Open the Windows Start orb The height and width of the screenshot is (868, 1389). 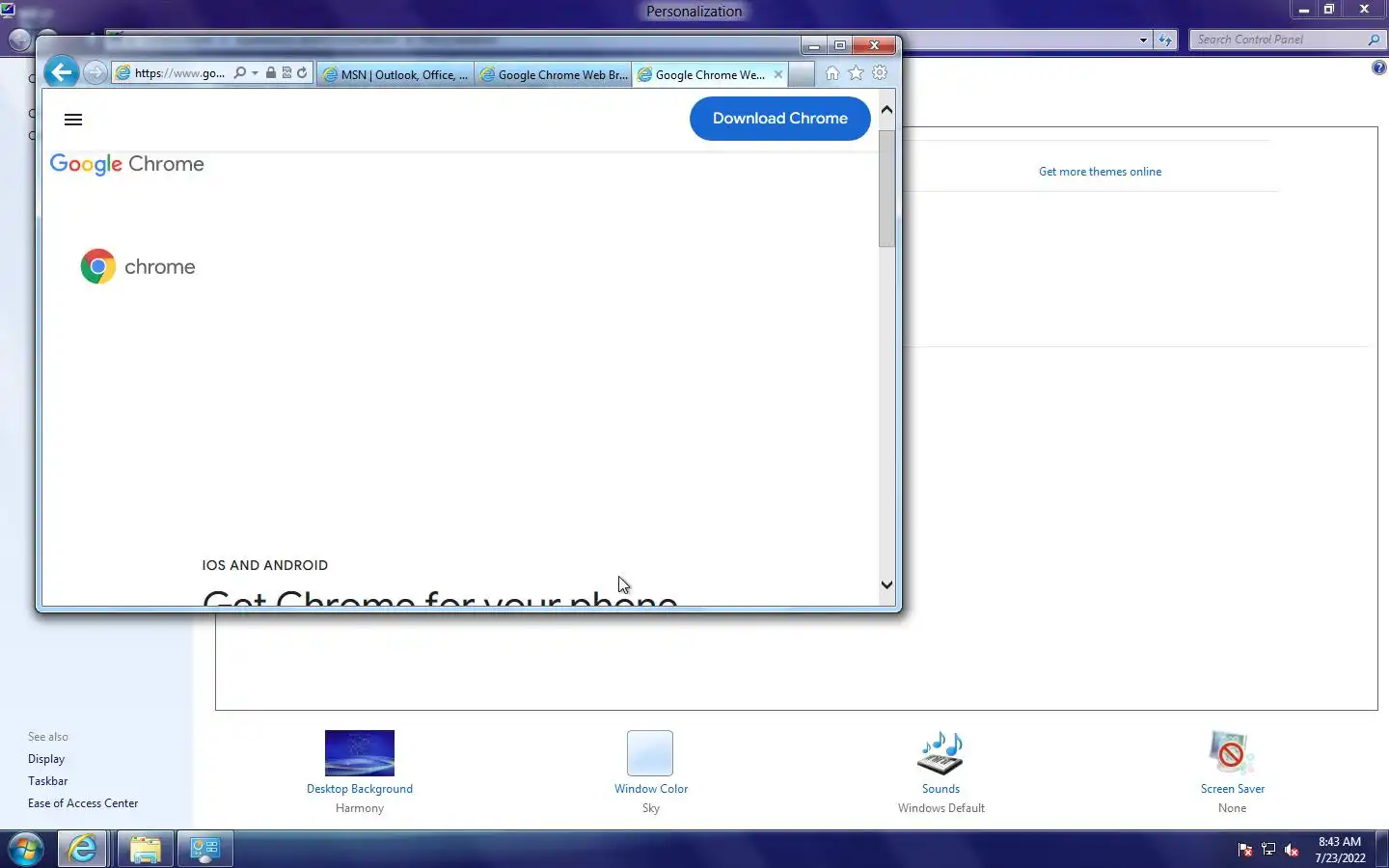[26, 850]
